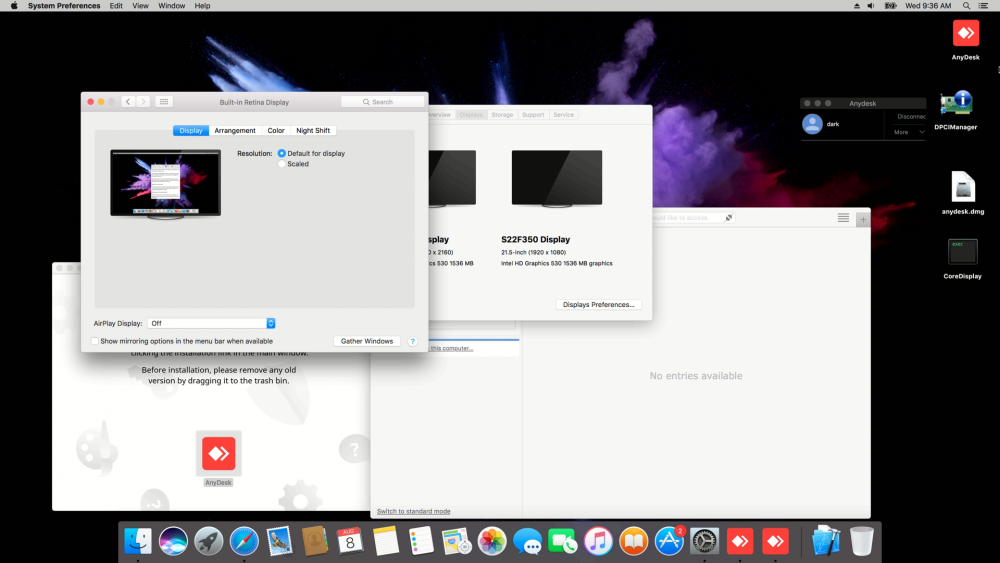Go back in System Preferences
Viewport: 1000px width, 563px height.
[x=128, y=102]
